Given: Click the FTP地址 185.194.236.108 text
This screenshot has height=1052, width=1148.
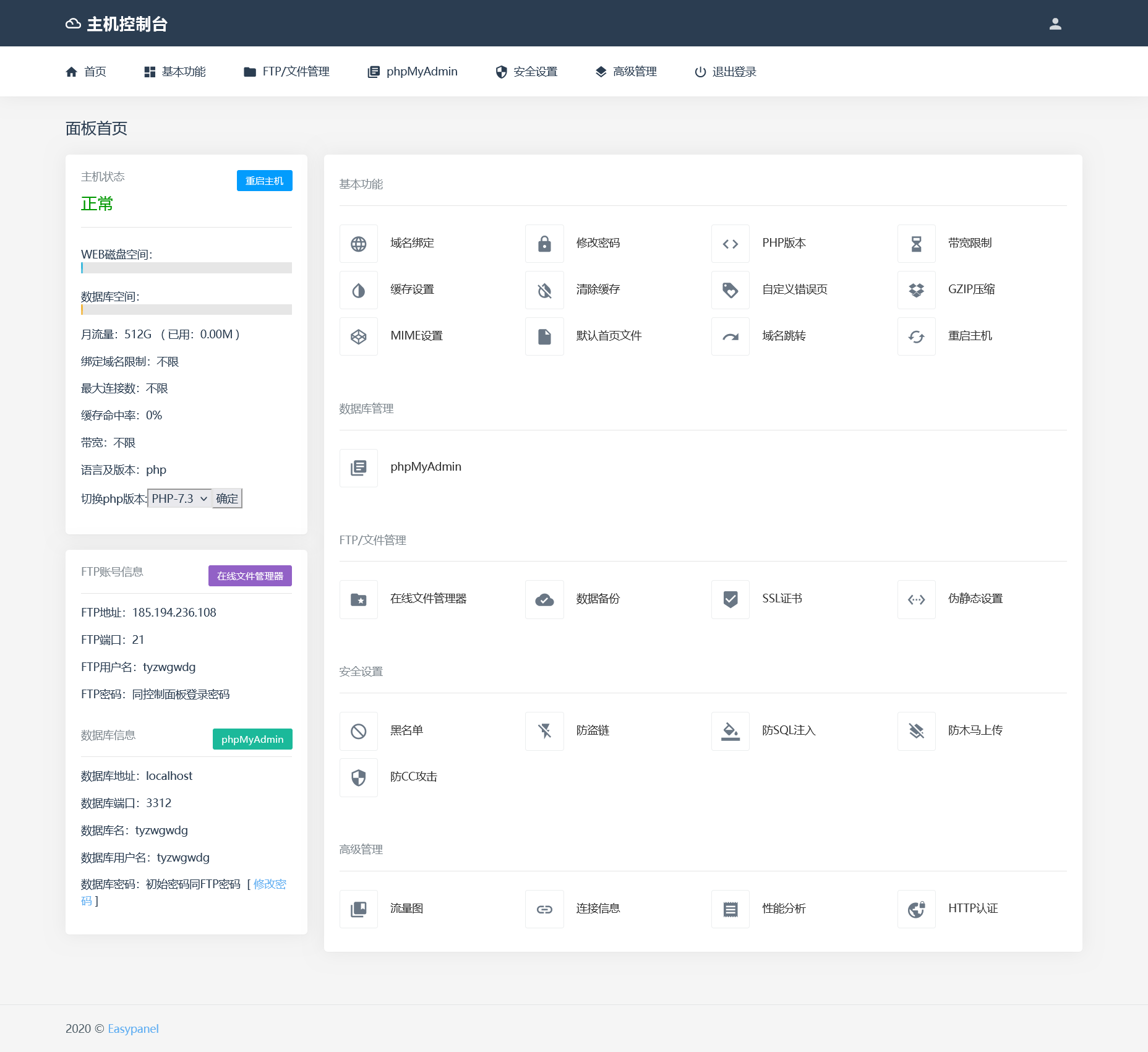Looking at the screenshot, I should pyautogui.click(x=149, y=612).
